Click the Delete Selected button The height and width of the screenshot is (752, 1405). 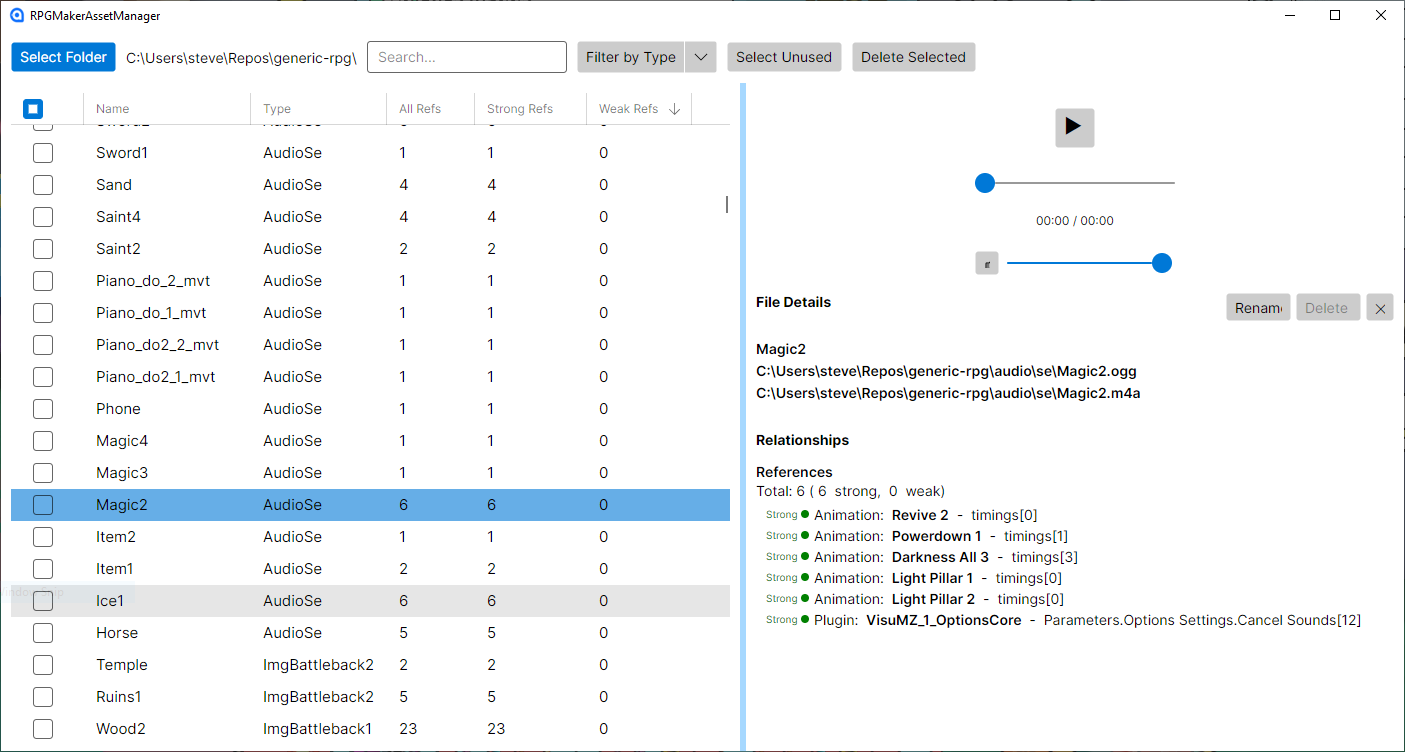pos(913,57)
